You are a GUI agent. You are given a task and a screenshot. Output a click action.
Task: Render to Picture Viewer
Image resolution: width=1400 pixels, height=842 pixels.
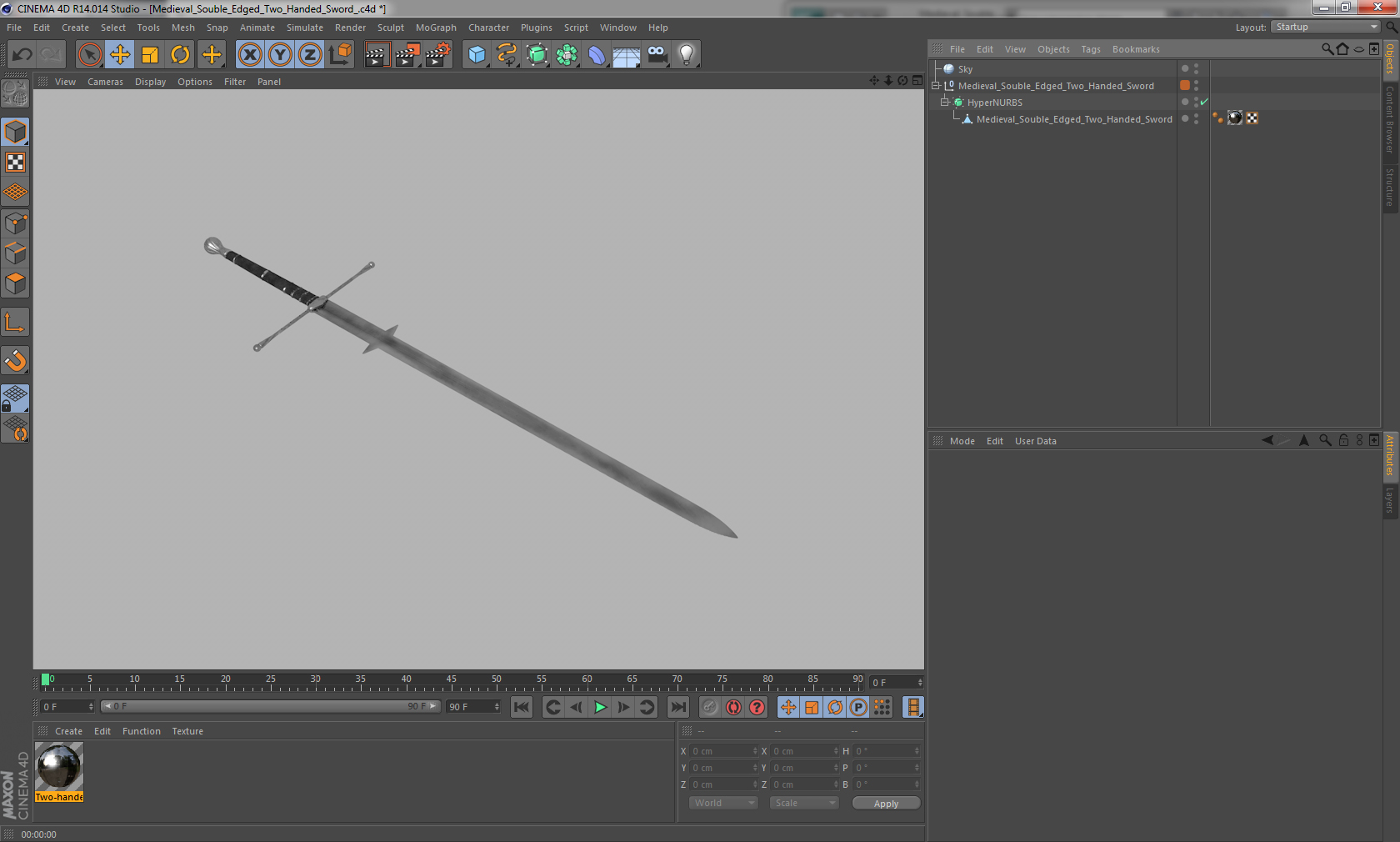[x=407, y=55]
